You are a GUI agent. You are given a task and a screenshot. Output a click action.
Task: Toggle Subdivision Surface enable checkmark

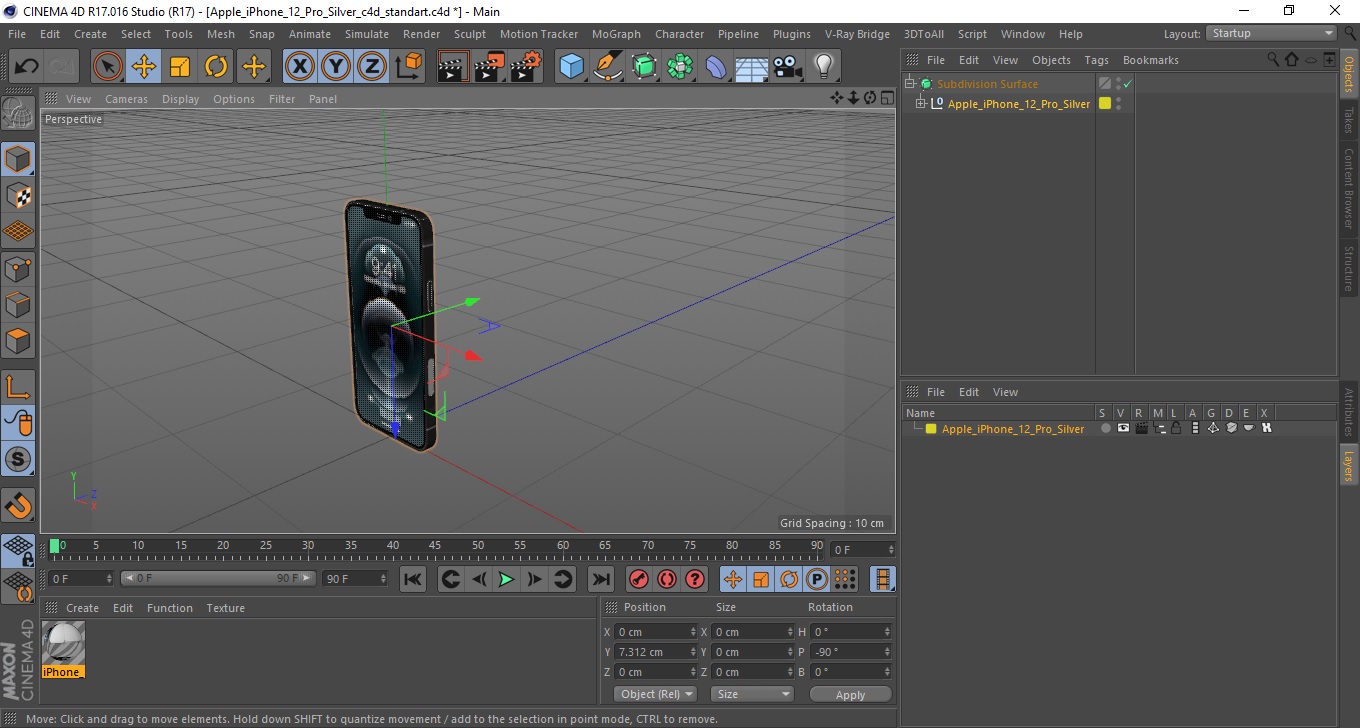pos(1128,84)
